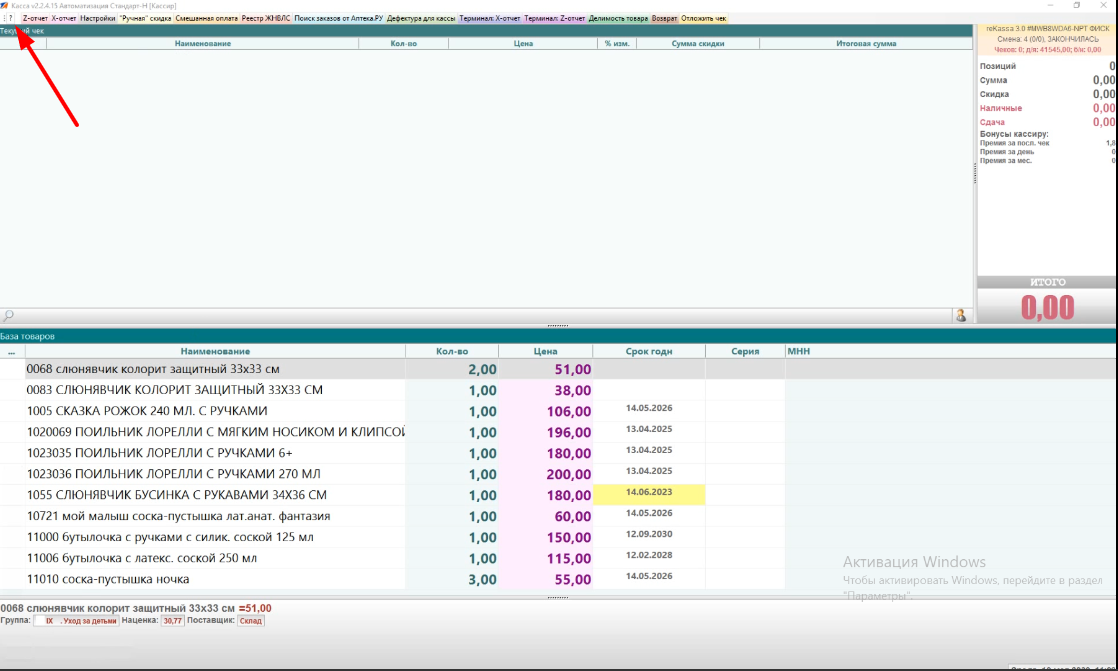Click the ellipsis column header in База товаров
This screenshot has height=671, width=1118.
[x=11, y=352]
